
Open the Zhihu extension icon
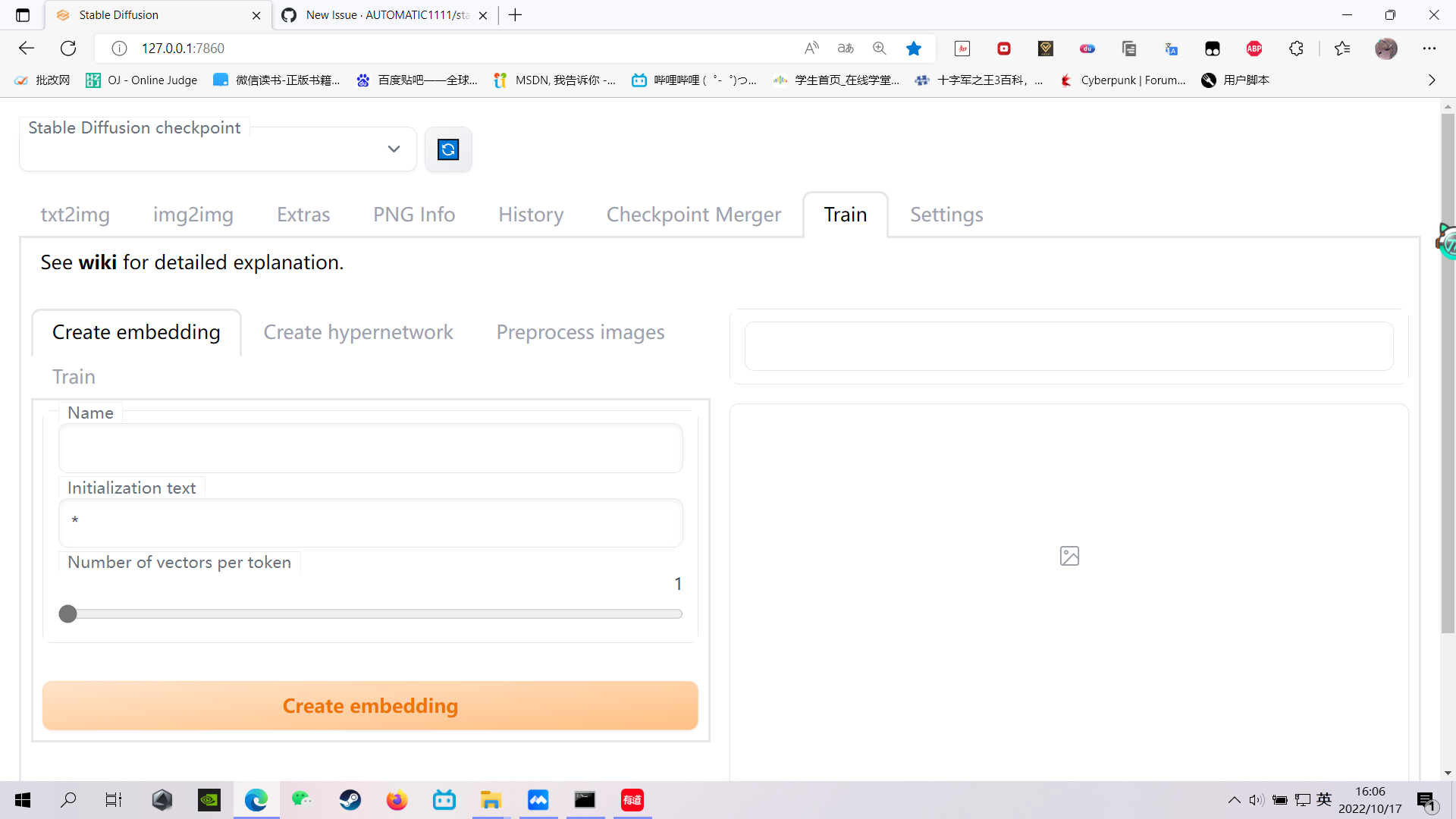tap(962, 48)
